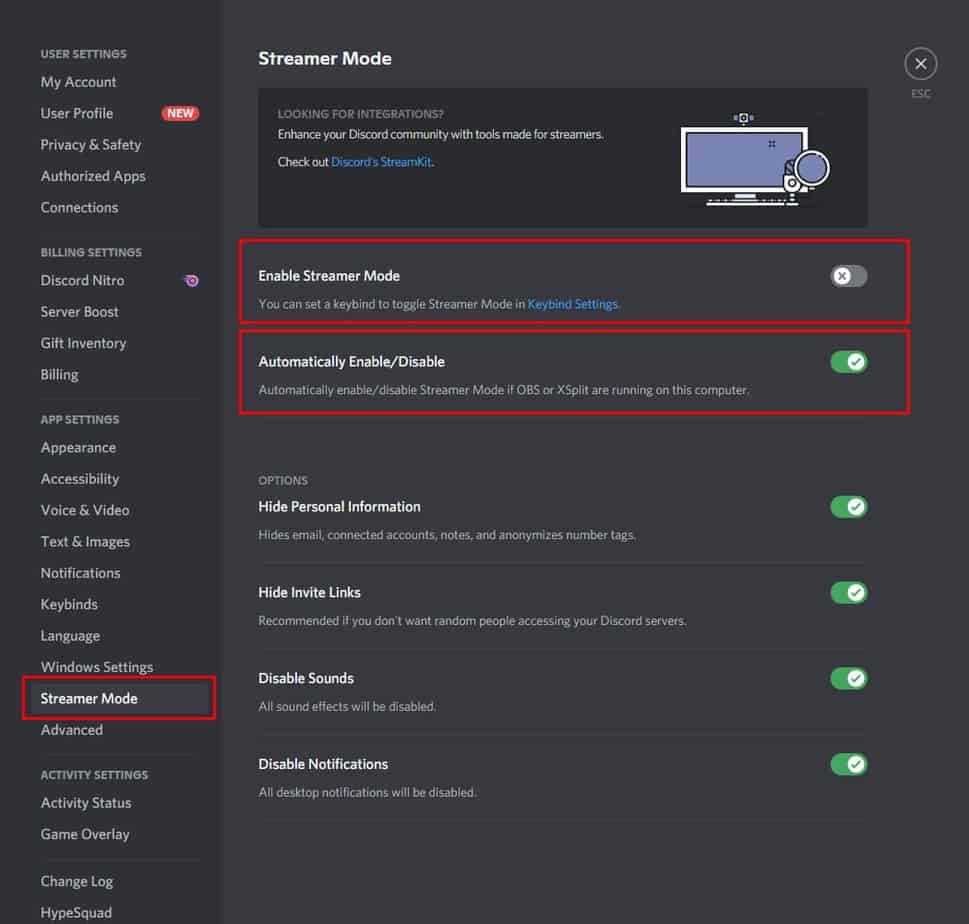Click the Hide Personal Information label
The image size is (969, 924).
pyautogui.click(x=339, y=507)
